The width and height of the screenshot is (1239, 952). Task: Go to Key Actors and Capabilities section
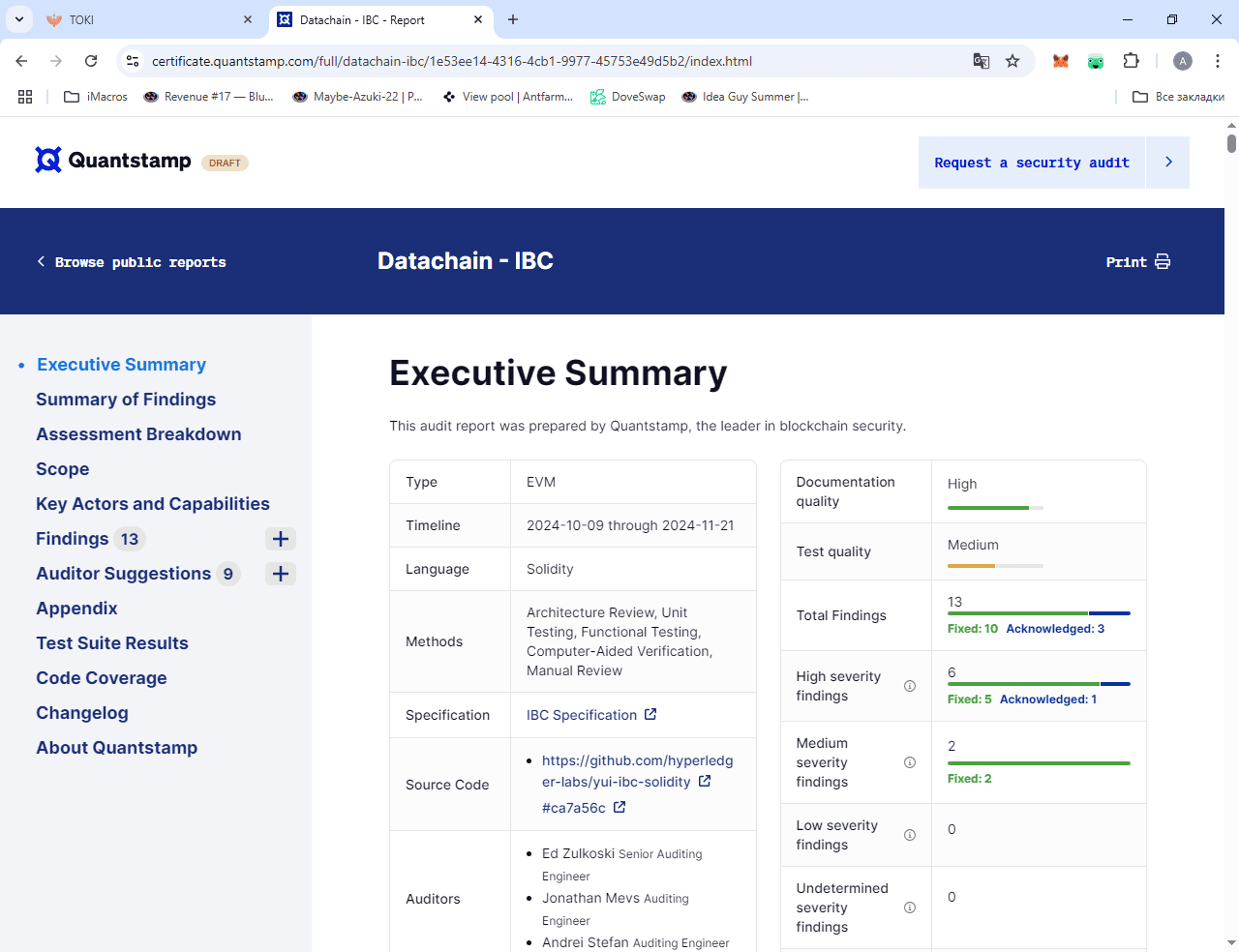[x=153, y=504]
